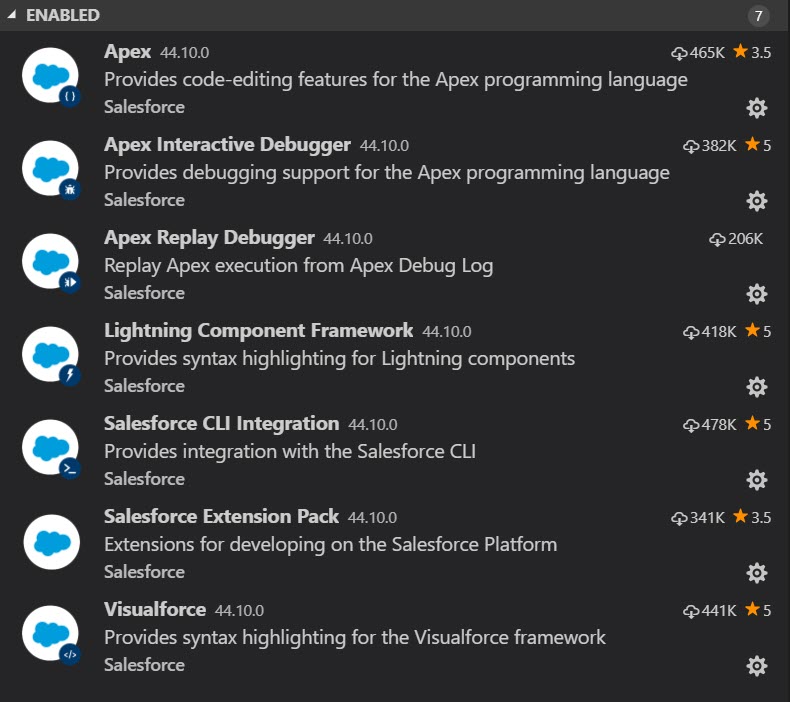
Task: Click the Apex rating stars
Action: click(752, 52)
